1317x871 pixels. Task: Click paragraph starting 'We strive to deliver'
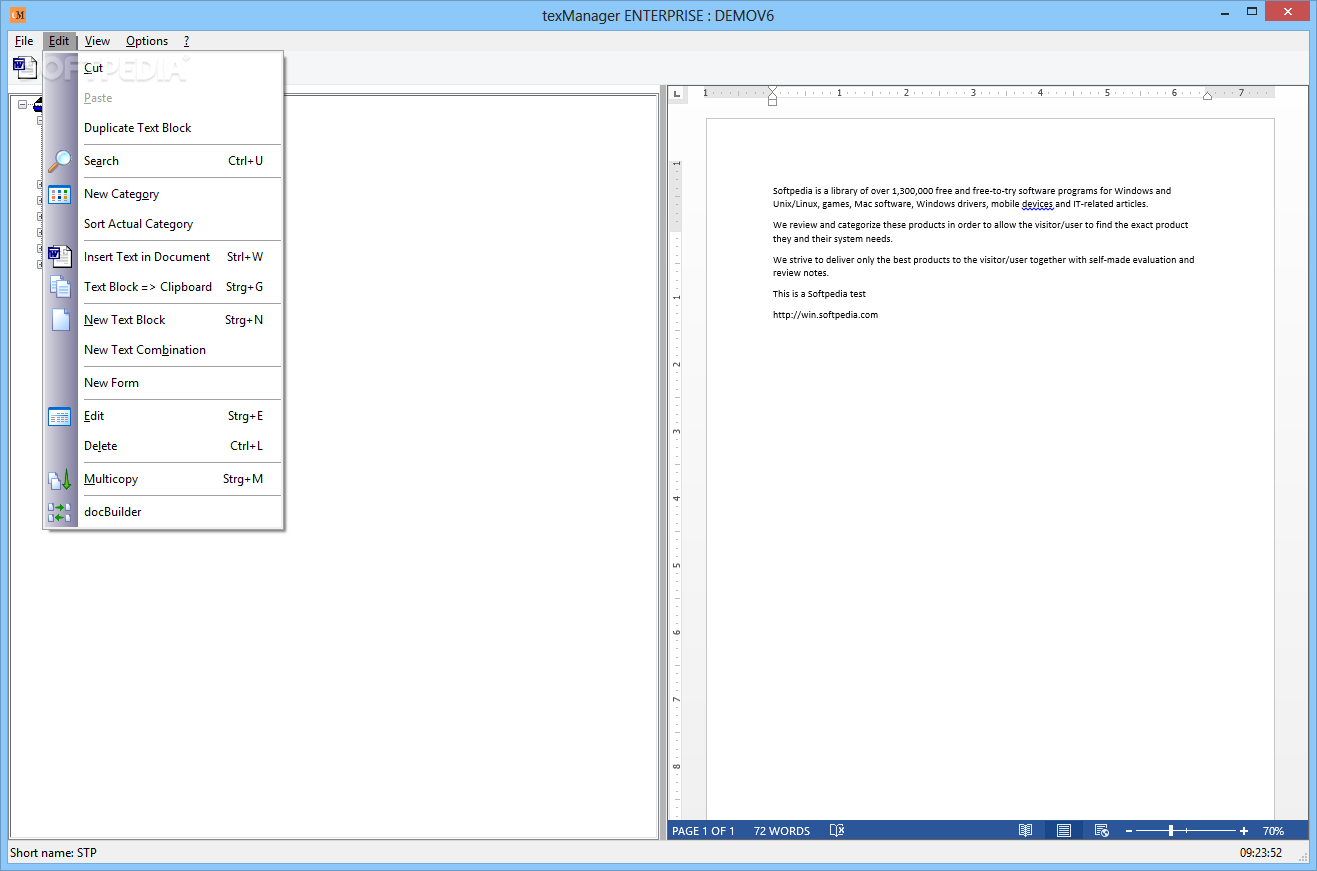(x=983, y=266)
